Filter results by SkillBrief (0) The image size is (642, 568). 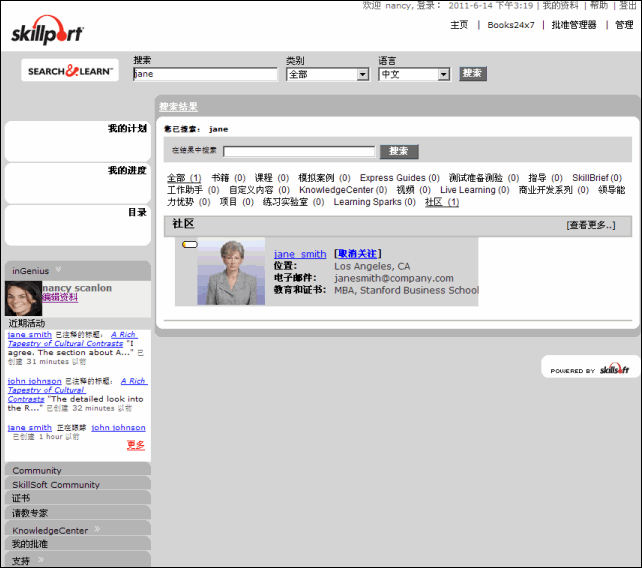[x=597, y=178]
